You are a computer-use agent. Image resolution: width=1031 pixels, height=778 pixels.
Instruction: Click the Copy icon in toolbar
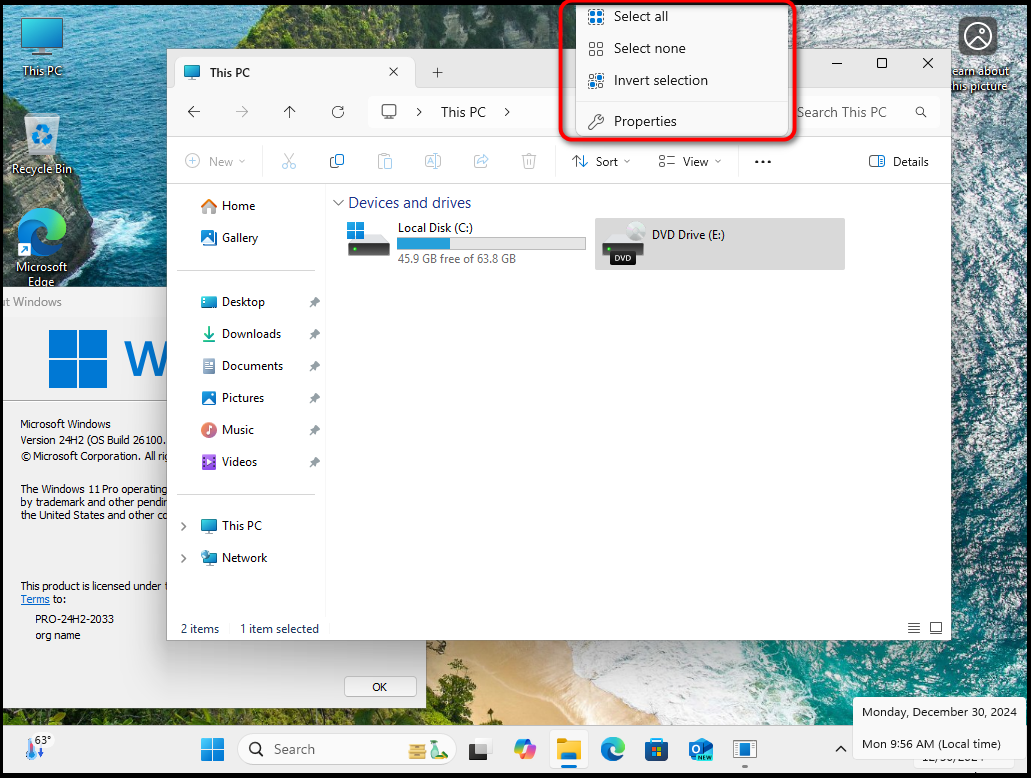pos(337,161)
